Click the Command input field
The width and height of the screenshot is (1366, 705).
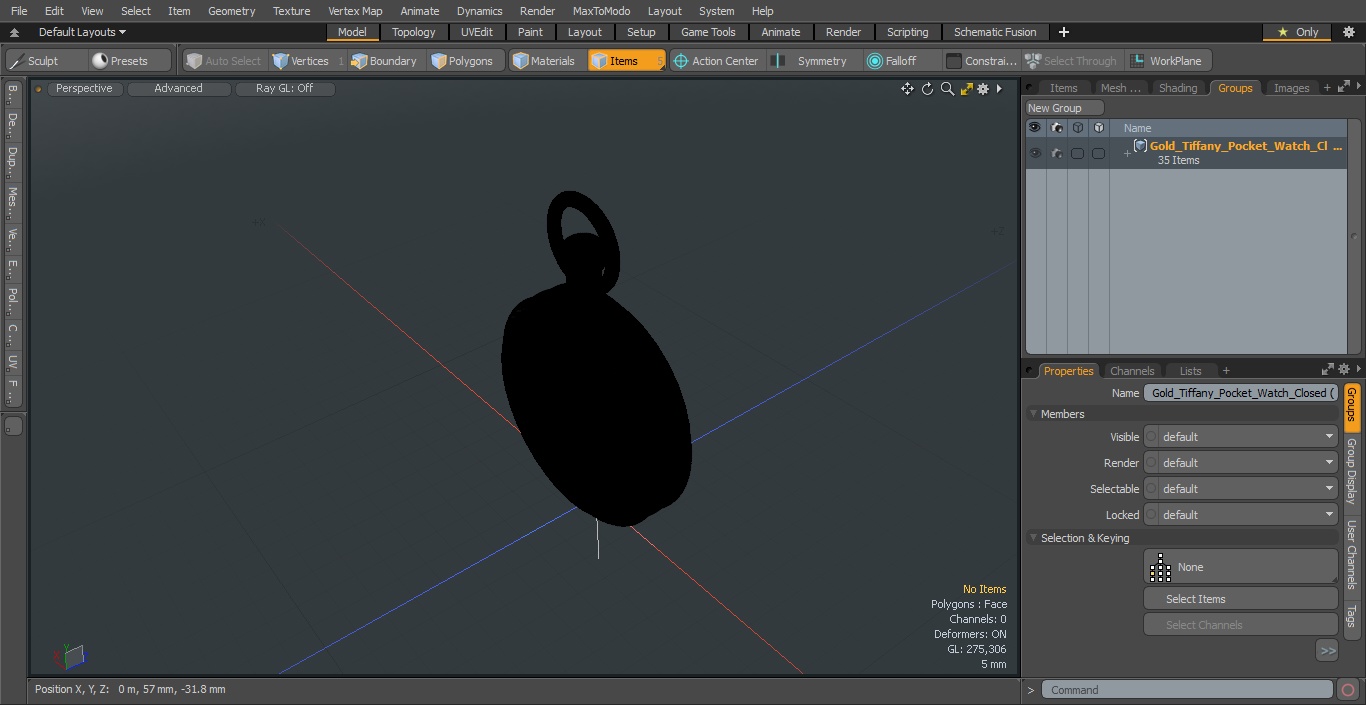[1187, 690]
